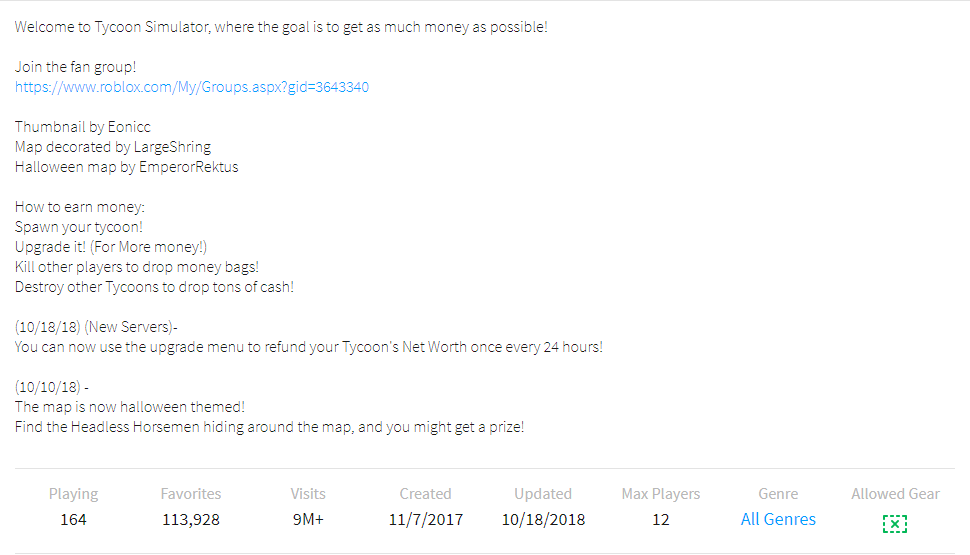970x555 pixels.
Task: Open the fan group Roblox link
Action: pos(192,87)
